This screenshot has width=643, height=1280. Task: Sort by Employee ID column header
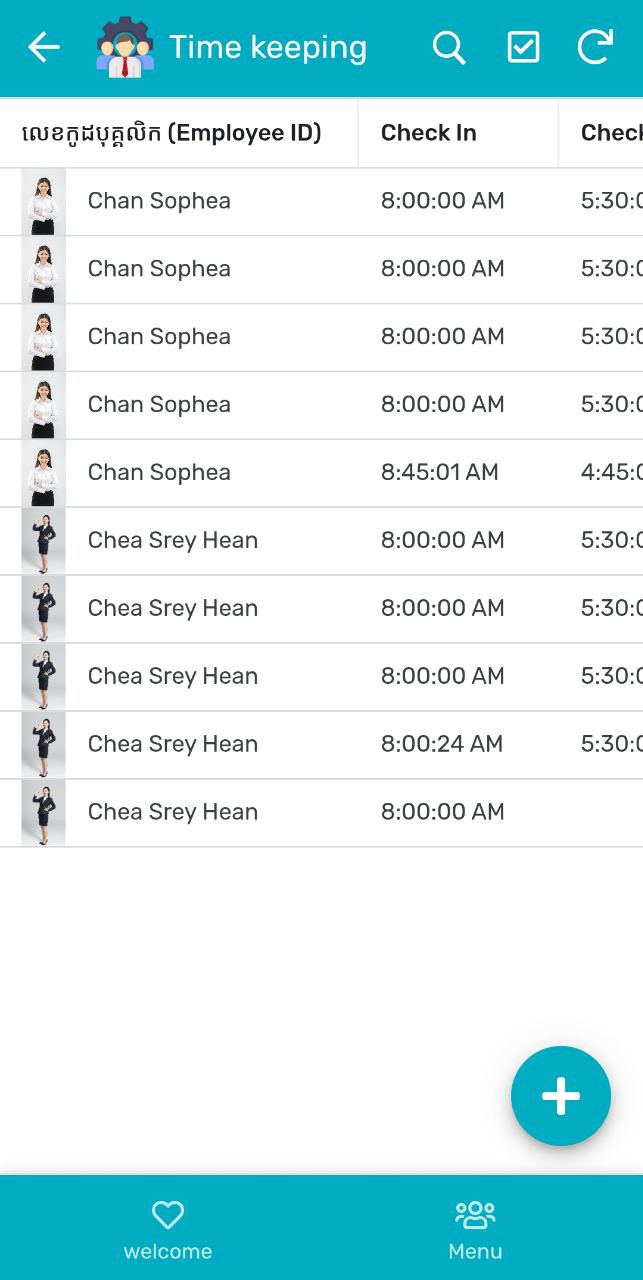[171, 133]
